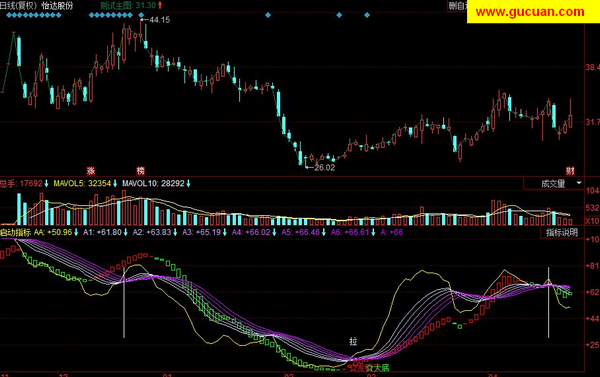600x377 pixels.
Task: Click the 大底 bottom signal label
Action: pos(381,368)
